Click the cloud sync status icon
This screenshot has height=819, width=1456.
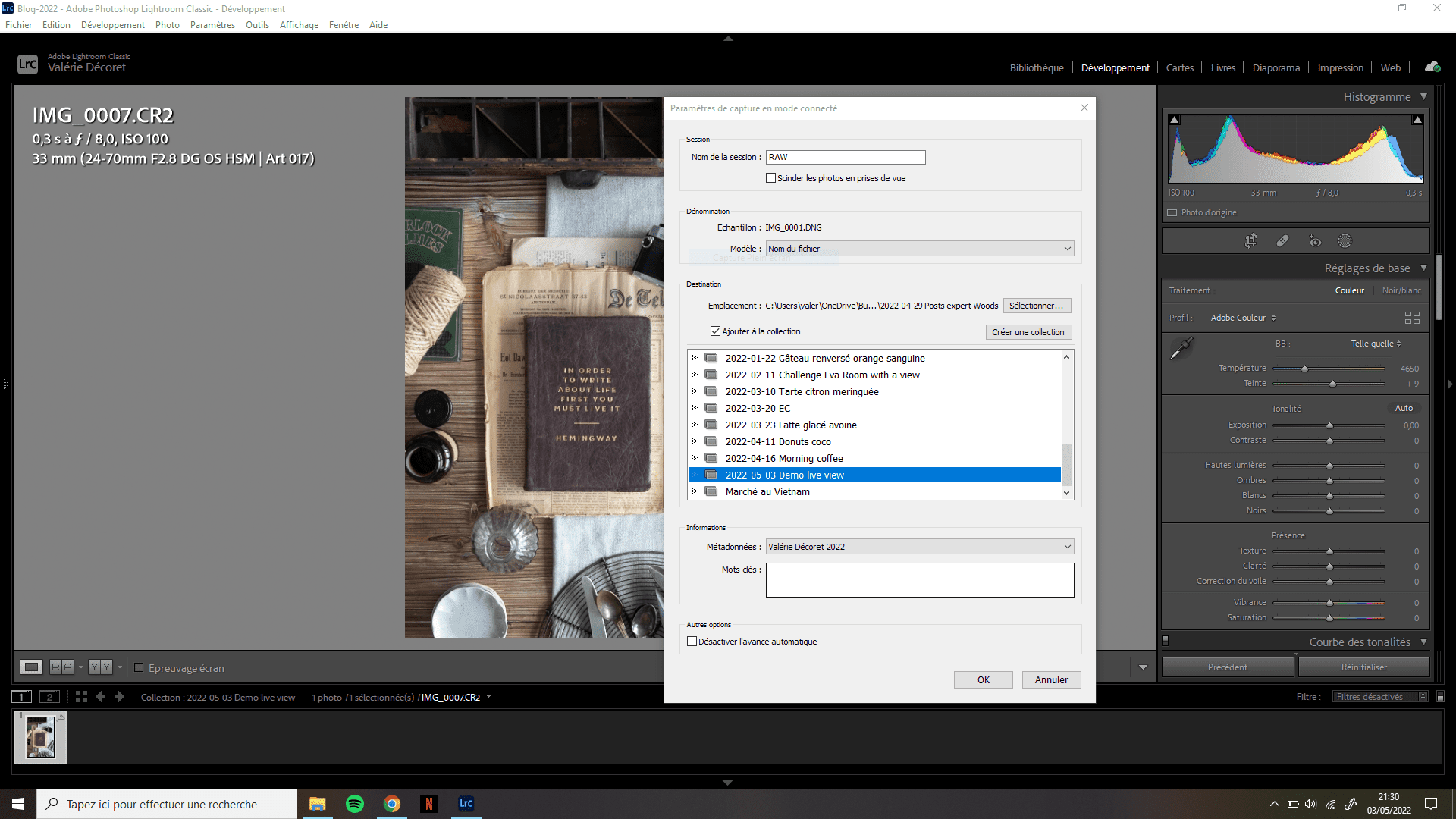1432,67
